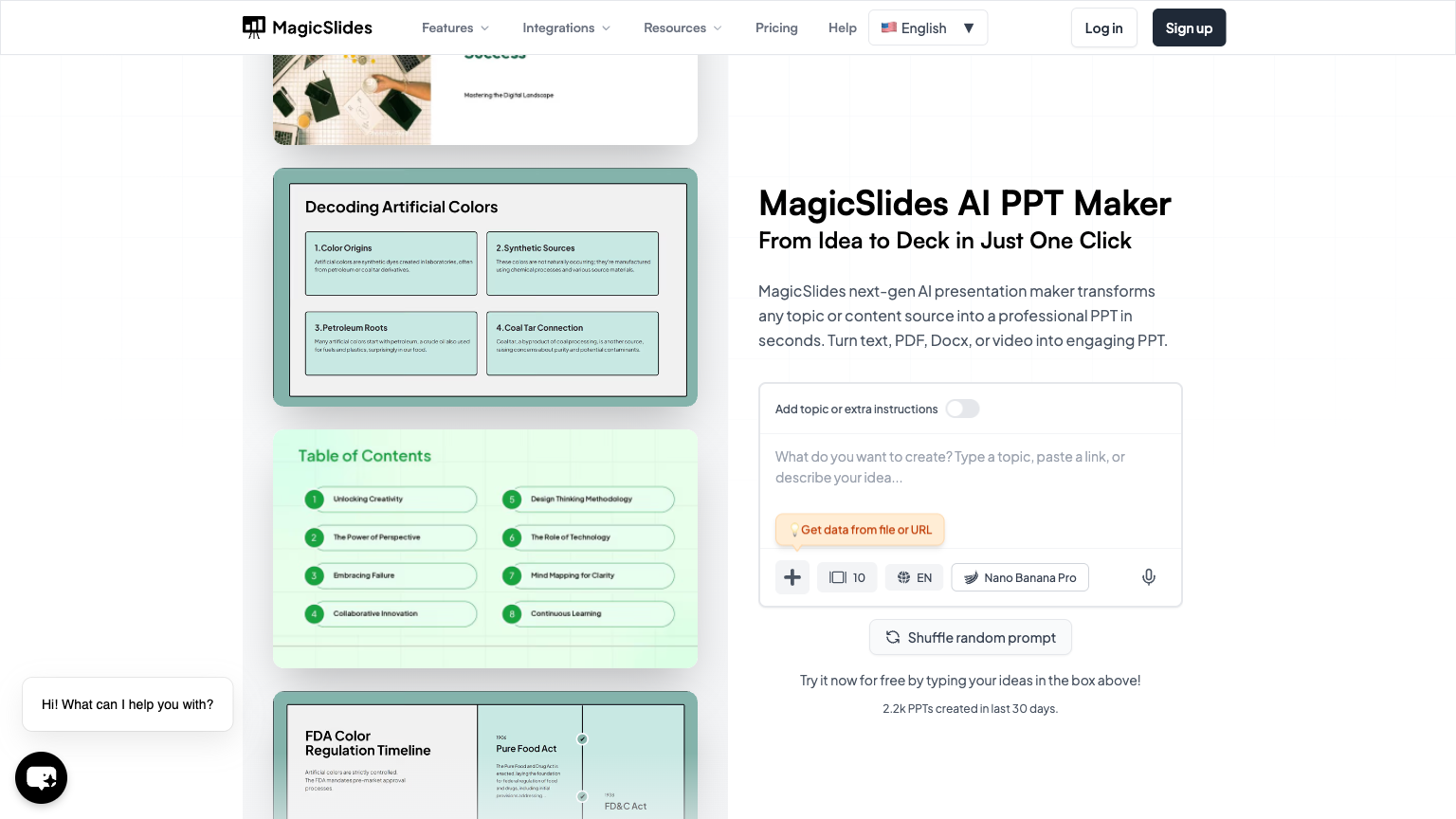Click the lightbulb icon before Get data
The height and width of the screenshot is (819, 1456).
click(793, 531)
